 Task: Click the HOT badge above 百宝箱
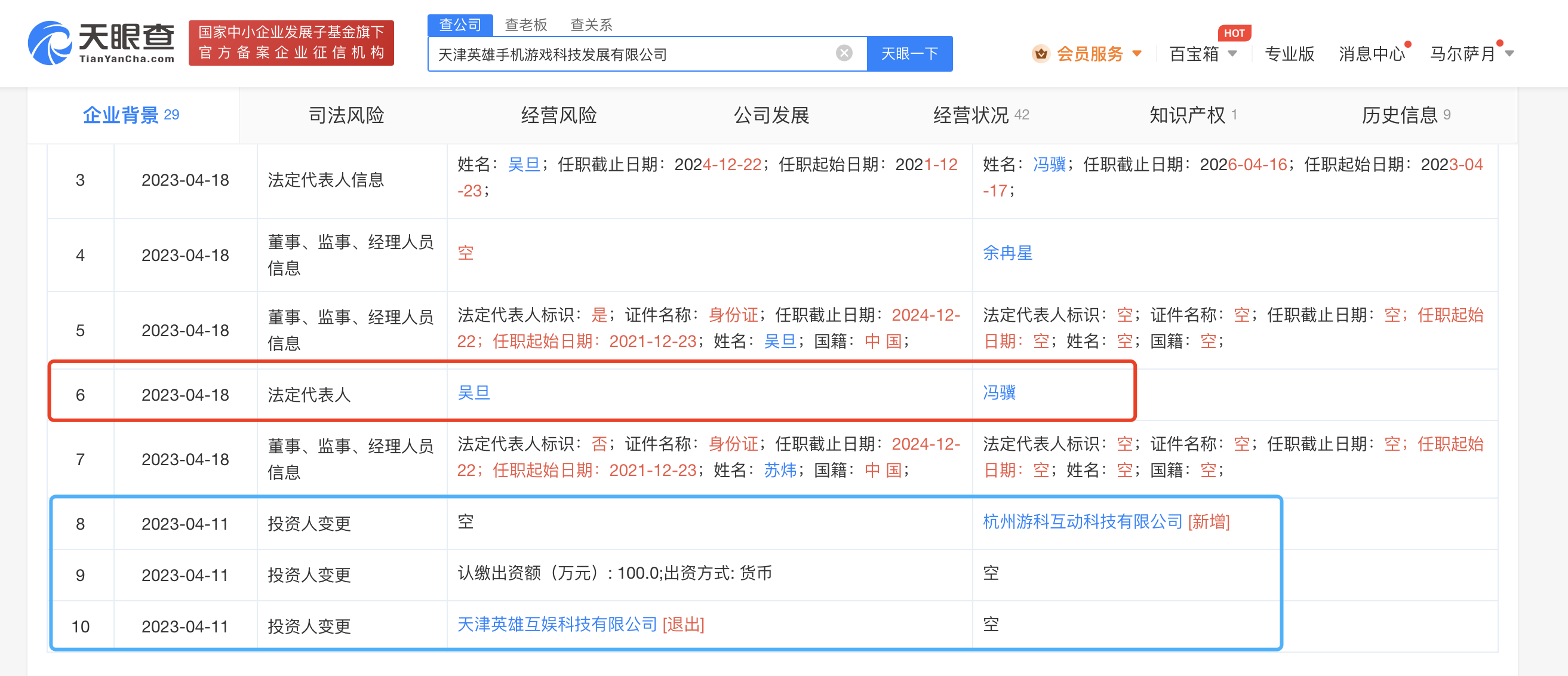click(1234, 33)
